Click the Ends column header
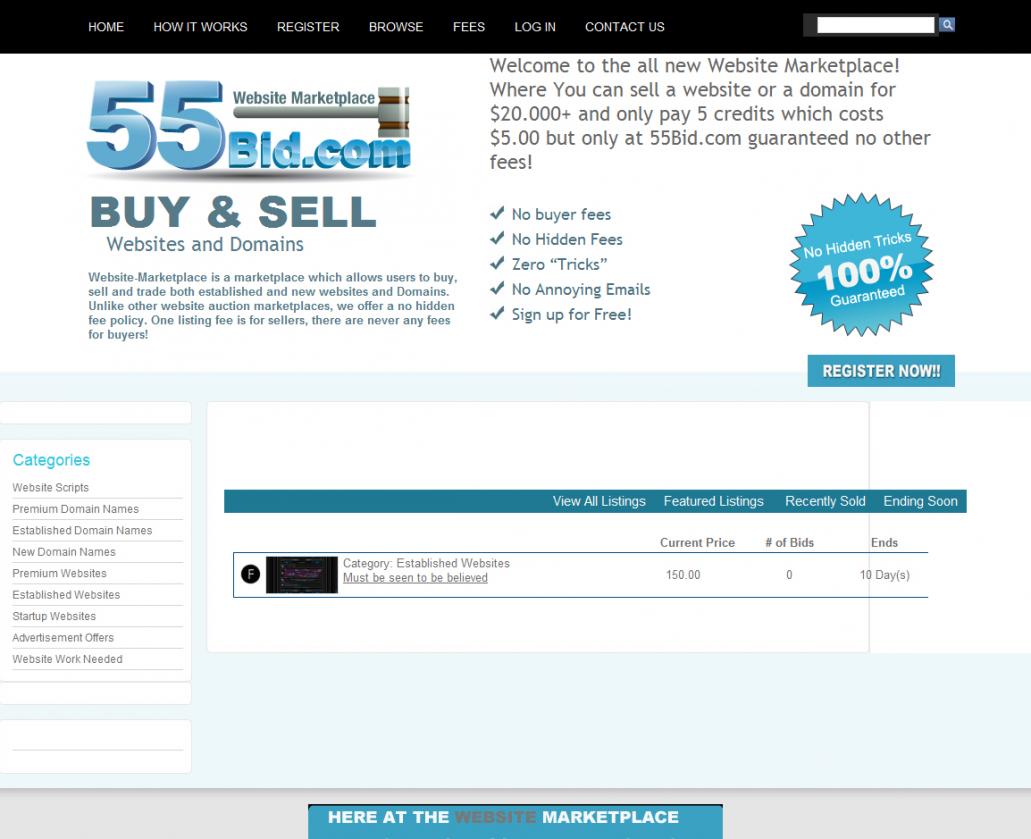The image size is (1031, 839). [x=884, y=542]
